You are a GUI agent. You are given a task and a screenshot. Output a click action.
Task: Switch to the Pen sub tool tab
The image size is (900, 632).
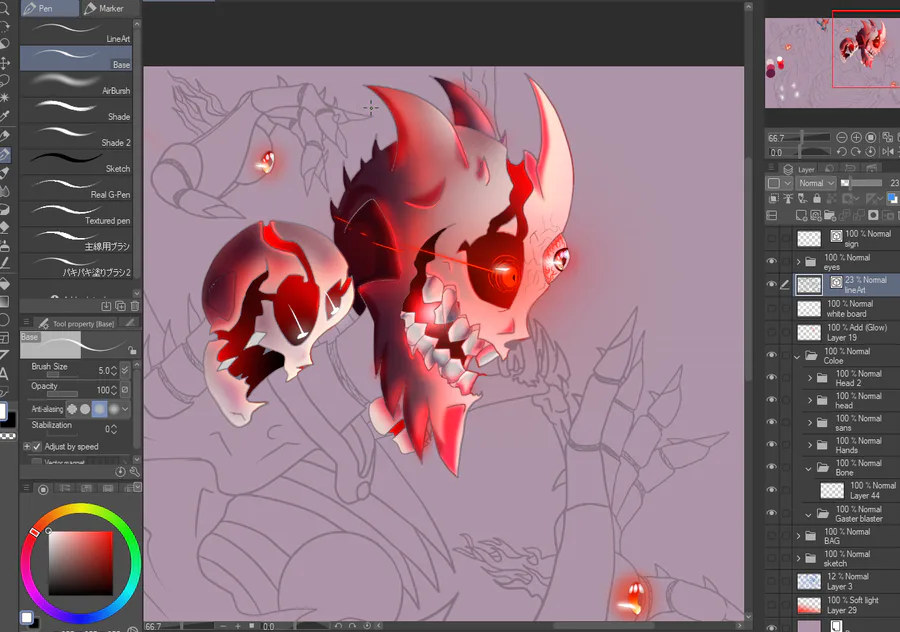(x=49, y=8)
